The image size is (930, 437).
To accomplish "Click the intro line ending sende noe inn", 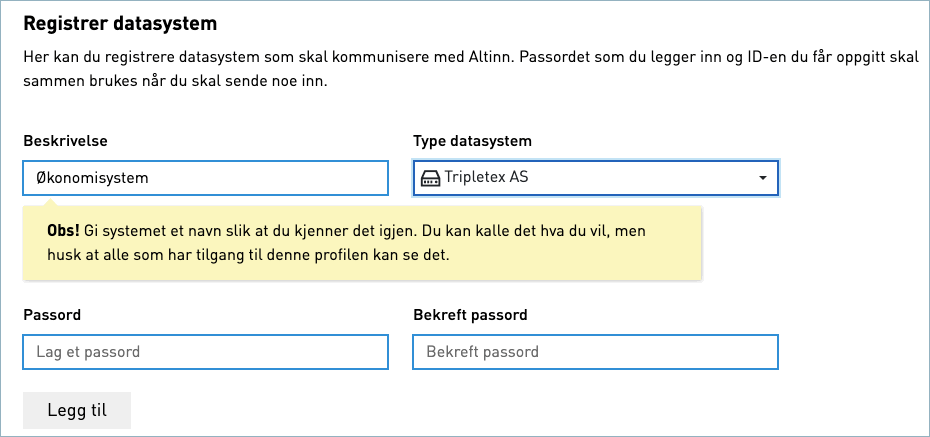I will pyautogui.click(x=175, y=81).
